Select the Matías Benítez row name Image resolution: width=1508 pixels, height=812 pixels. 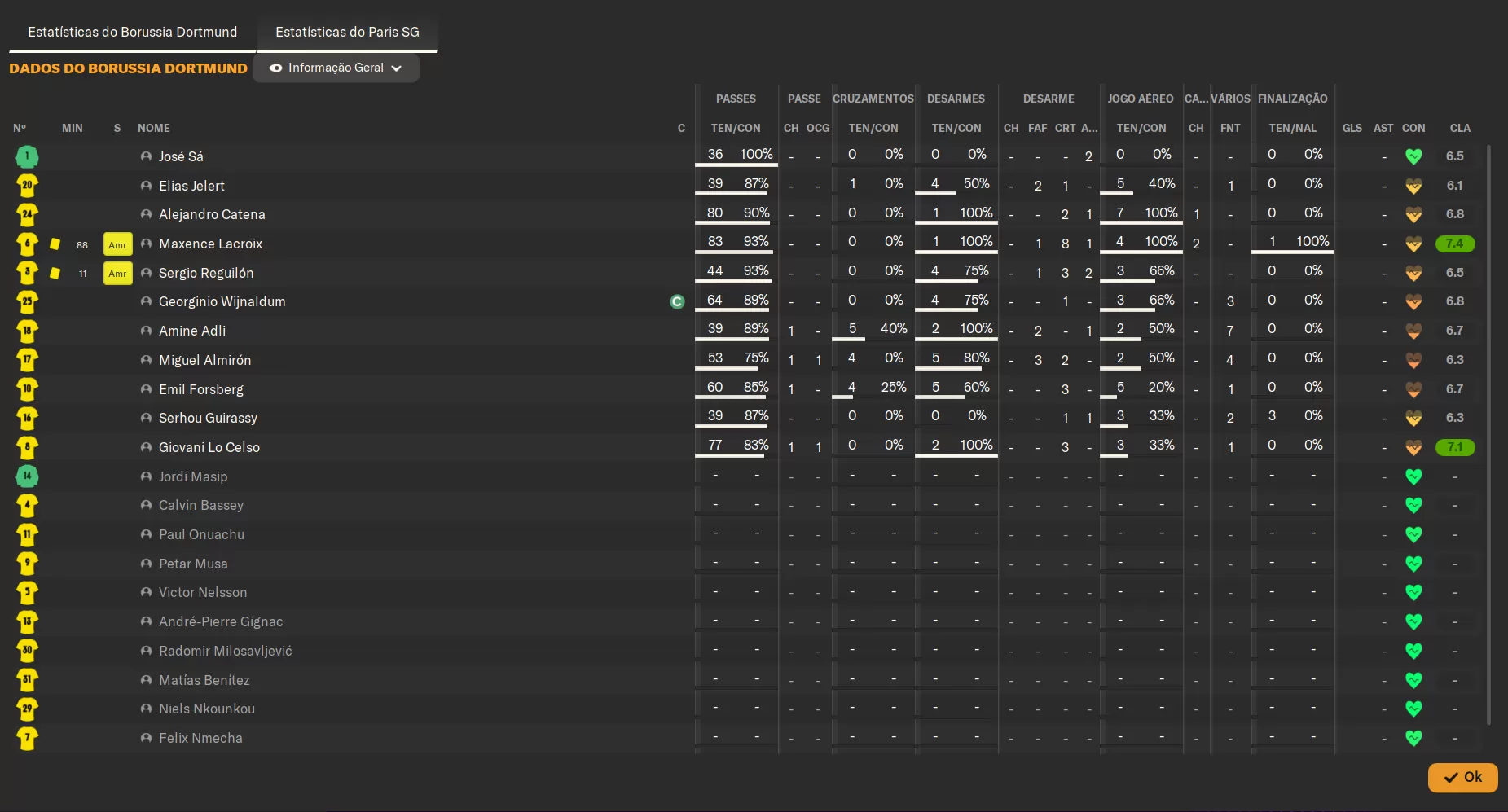(204, 680)
